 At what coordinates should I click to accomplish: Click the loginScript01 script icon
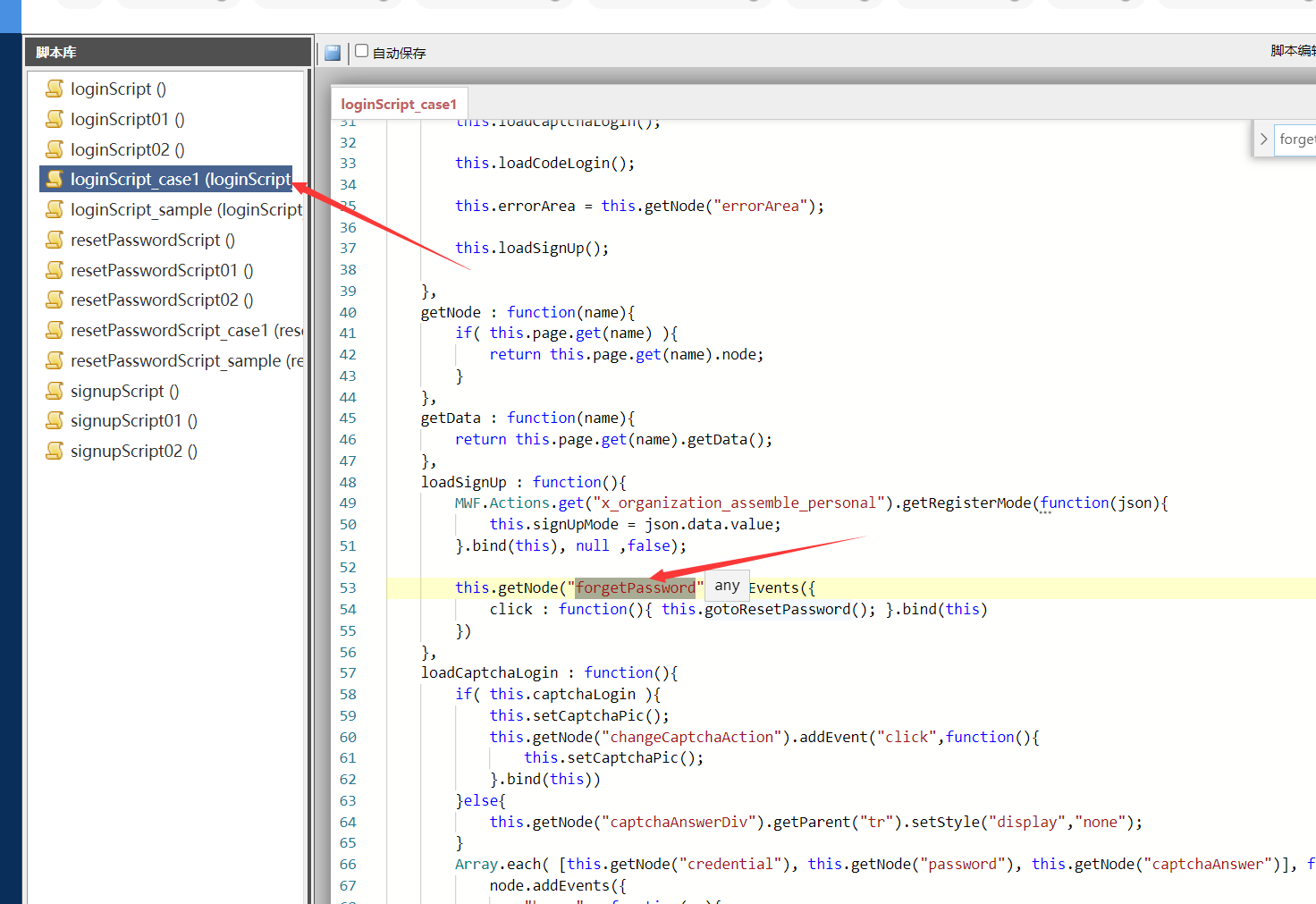coord(55,119)
